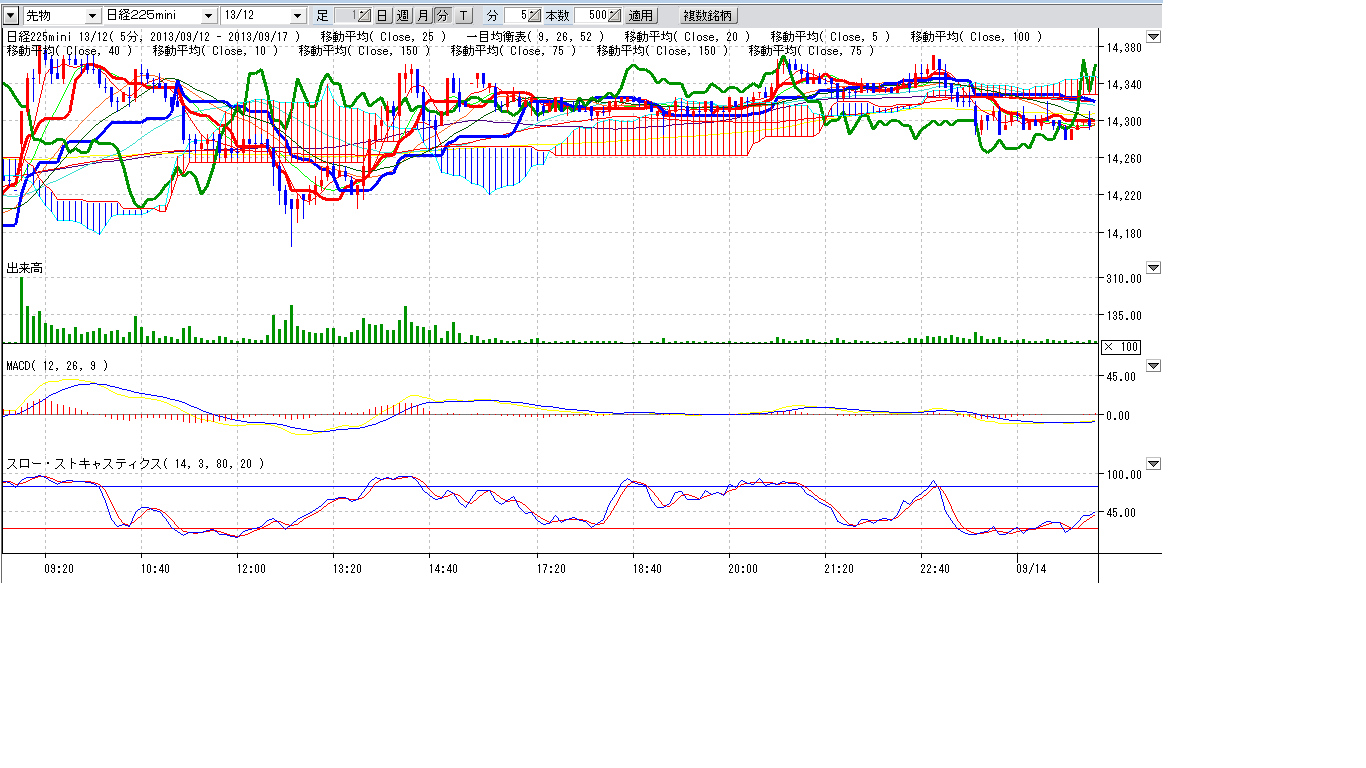Expand the slow stochastics panel options arrow
Image resolution: width=1366 pixels, height=768 pixels.
[x=1153, y=464]
